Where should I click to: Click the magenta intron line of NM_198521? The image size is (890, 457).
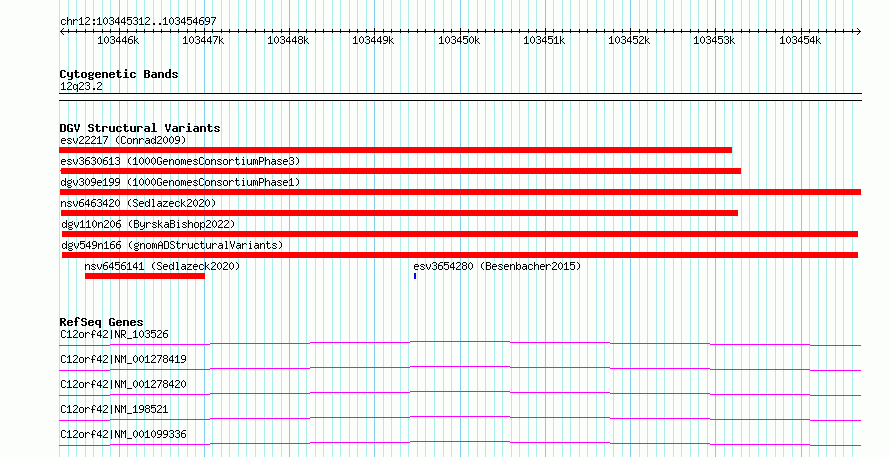pyautogui.click(x=460, y=418)
